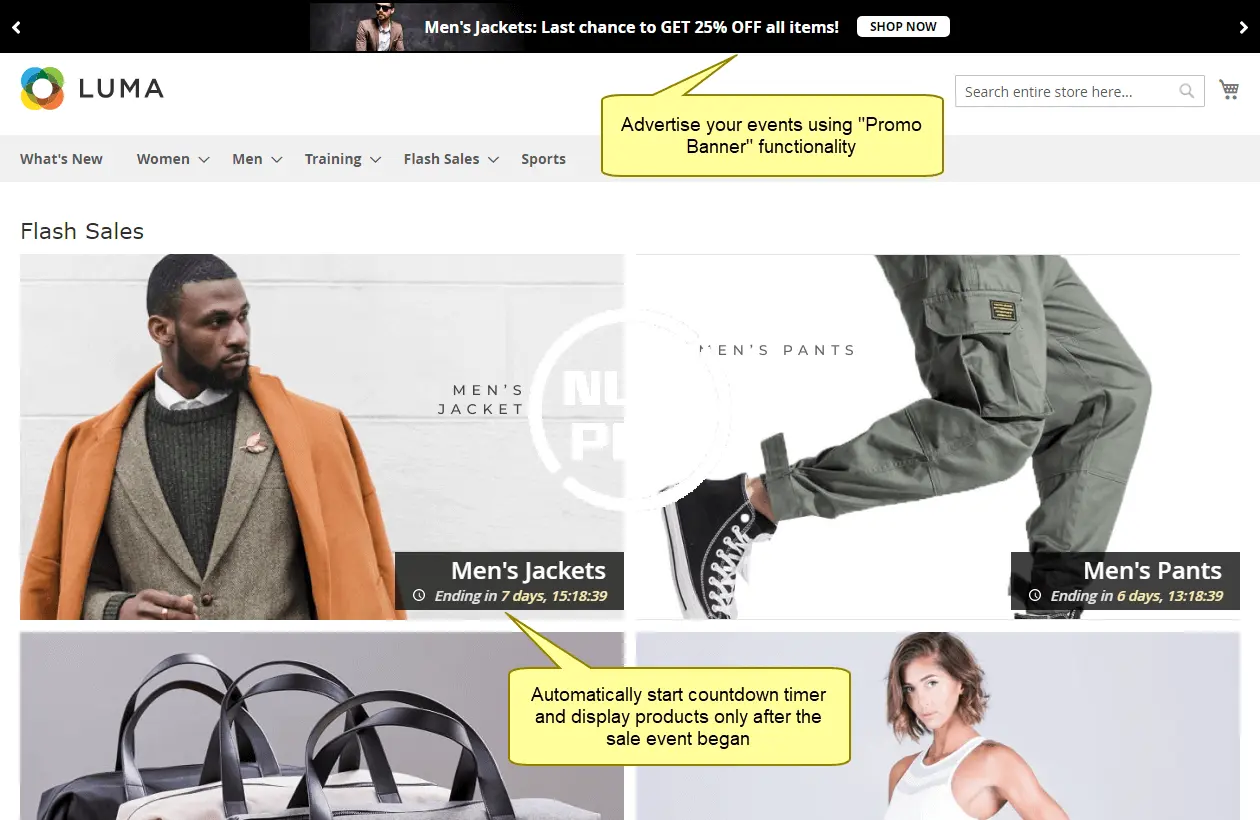Click the promo banner jacket thumbnail
Image resolution: width=1260 pixels, height=820 pixels.
(365, 27)
